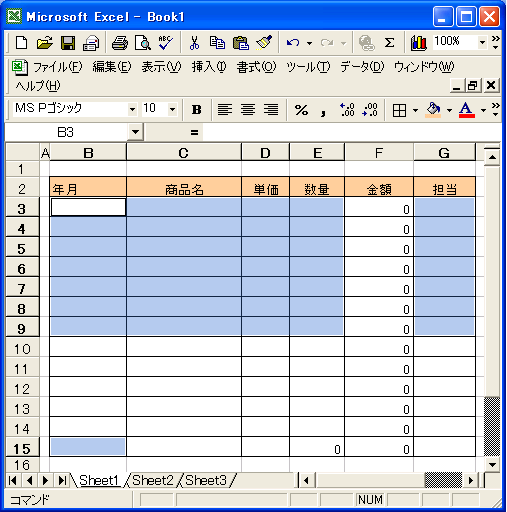Click the New workbook icon
Screen dimensions: 507x512
[x=22, y=43]
